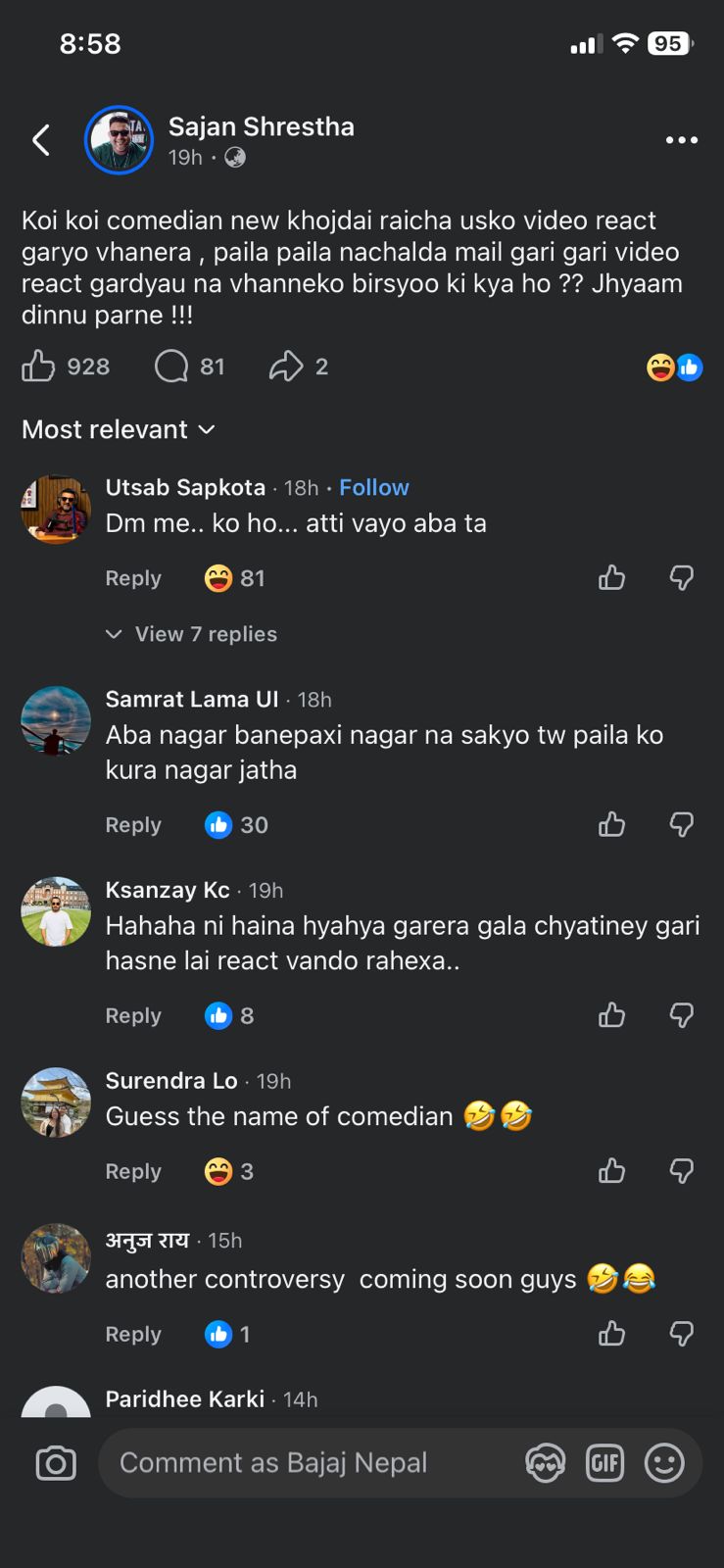Open the emoji smiley picker
This screenshot has width=724, height=1568.
click(x=664, y=1463)
